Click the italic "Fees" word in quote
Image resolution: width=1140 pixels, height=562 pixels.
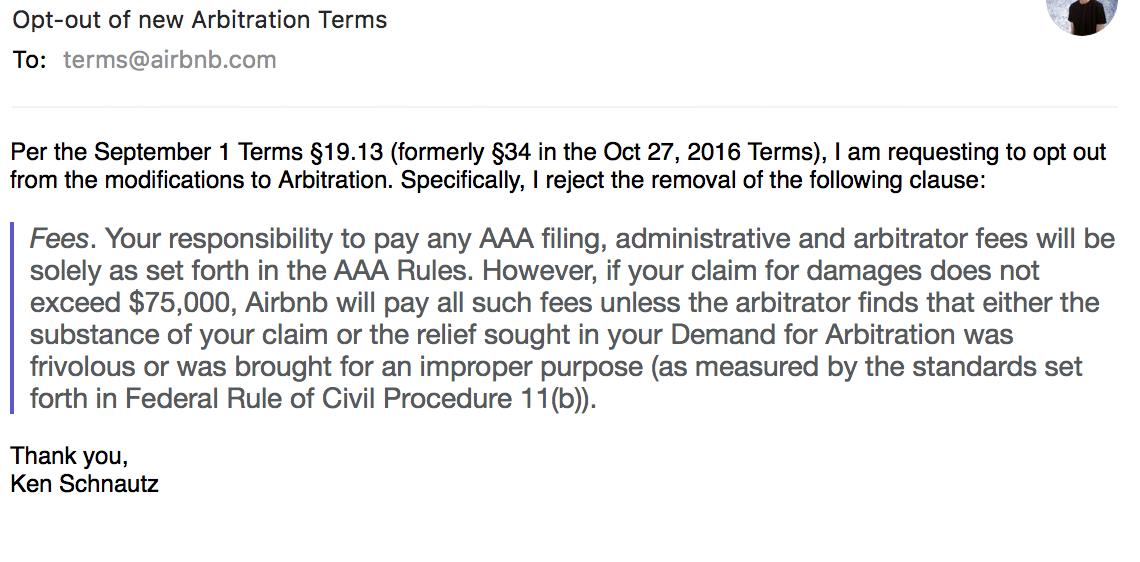pyautogui.click(x=60, y=239)
